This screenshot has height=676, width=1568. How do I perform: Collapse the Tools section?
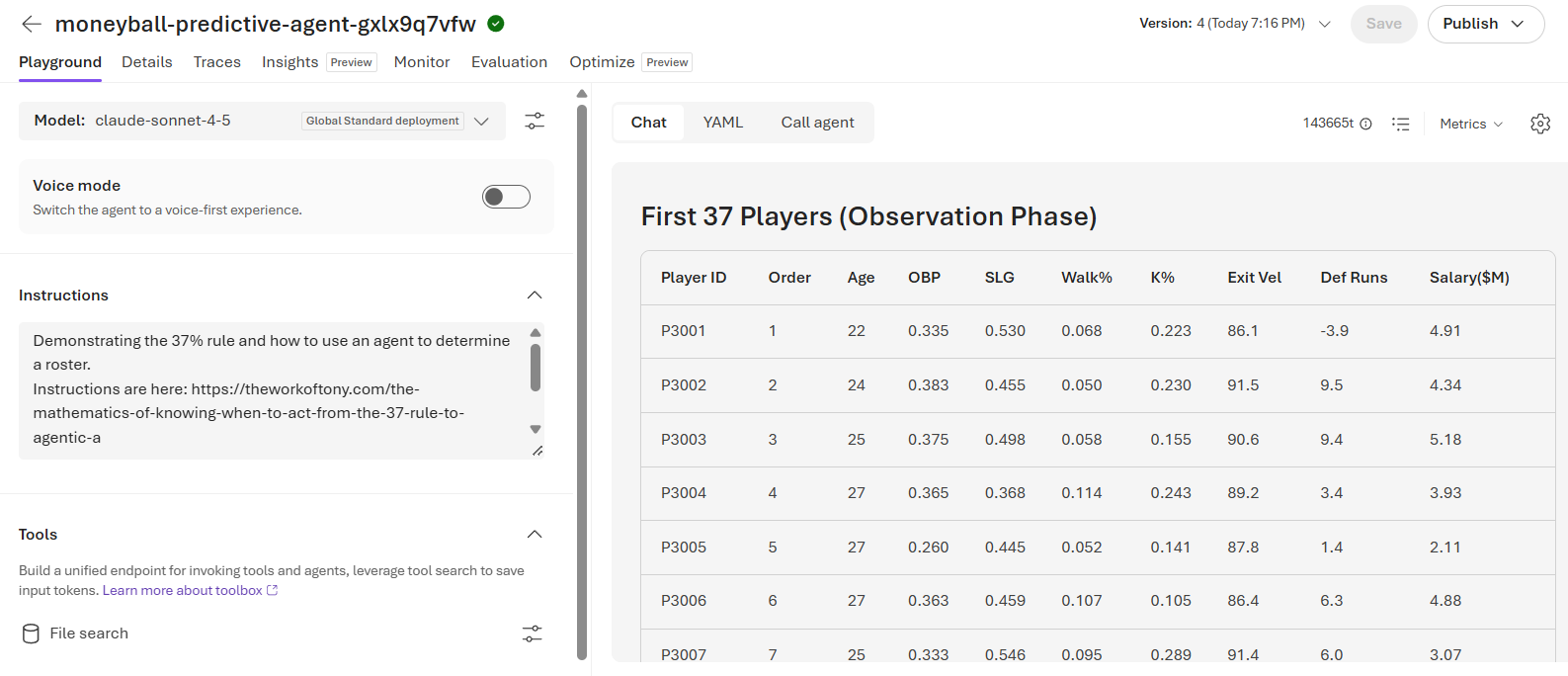click(x=535, y=535)
